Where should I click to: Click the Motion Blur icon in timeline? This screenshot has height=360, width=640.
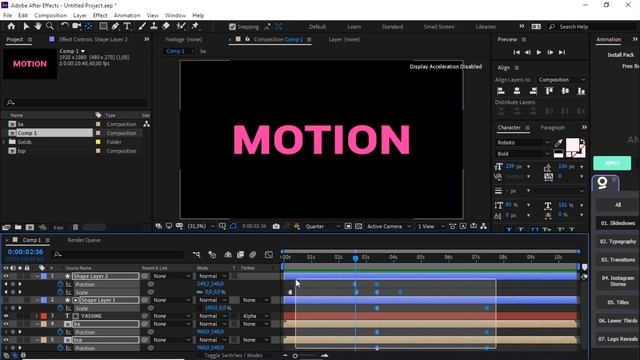(x=253, y=255)
